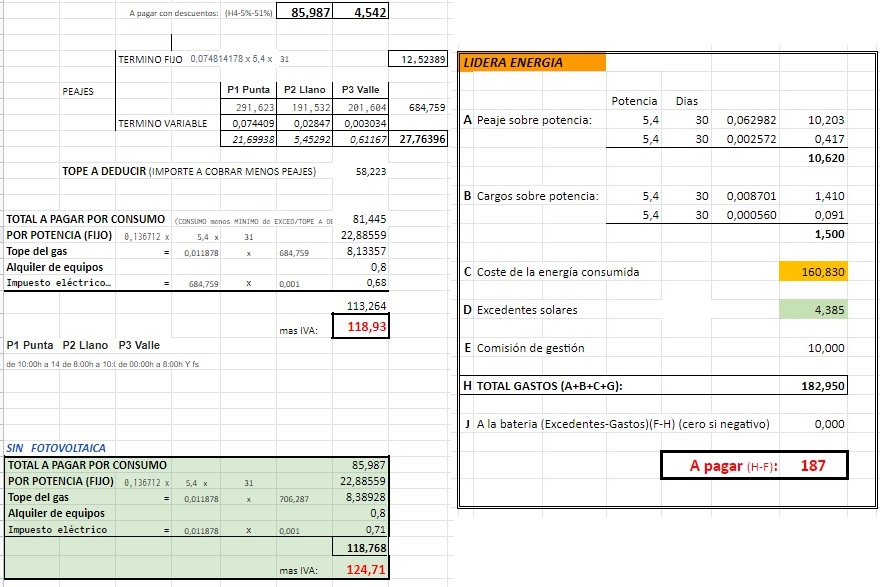Select the 0,000560 rate cell
This screenshot has width=893, height=587.
coord(745,215)
